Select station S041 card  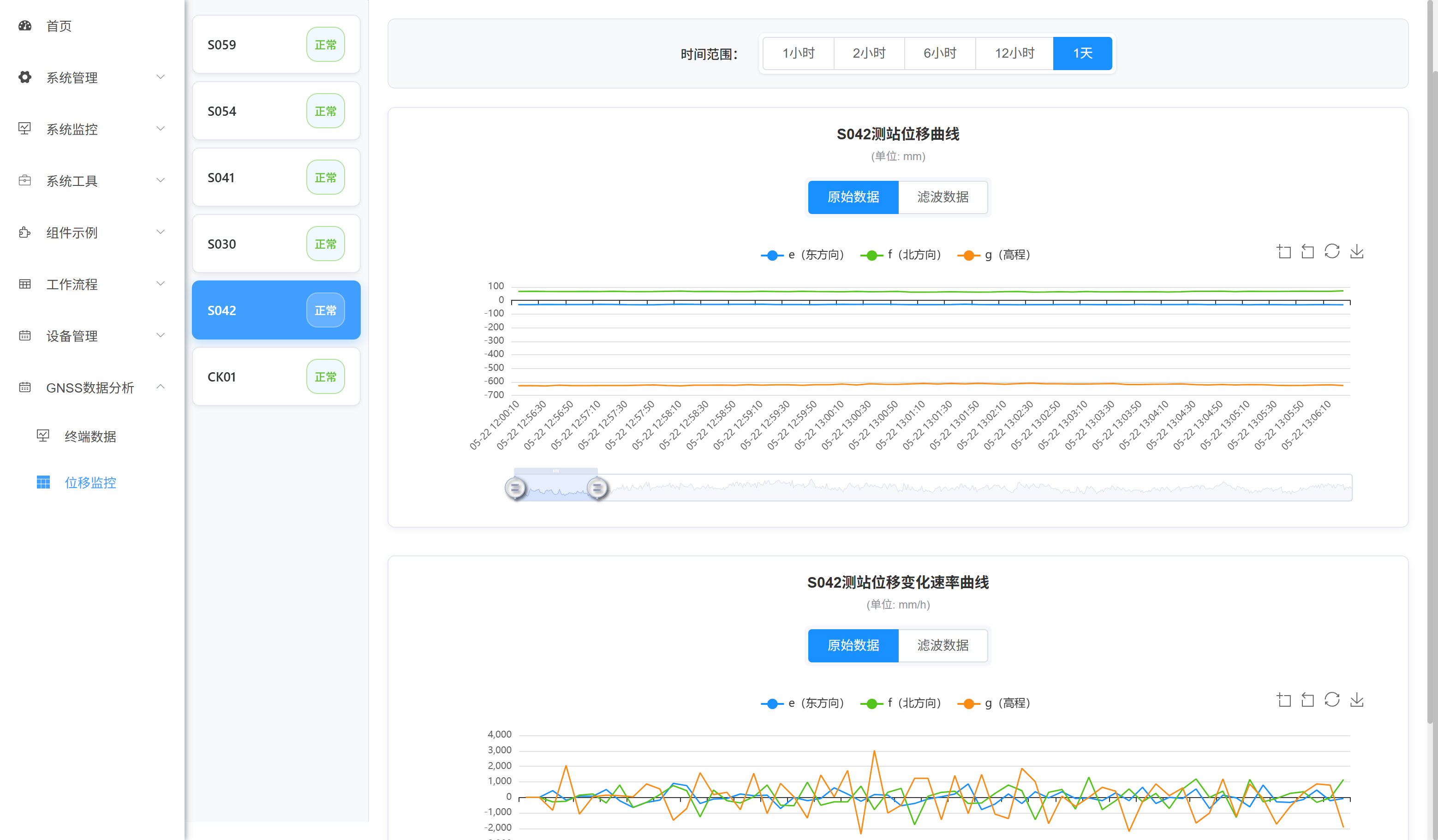click(x=276, y=178)
